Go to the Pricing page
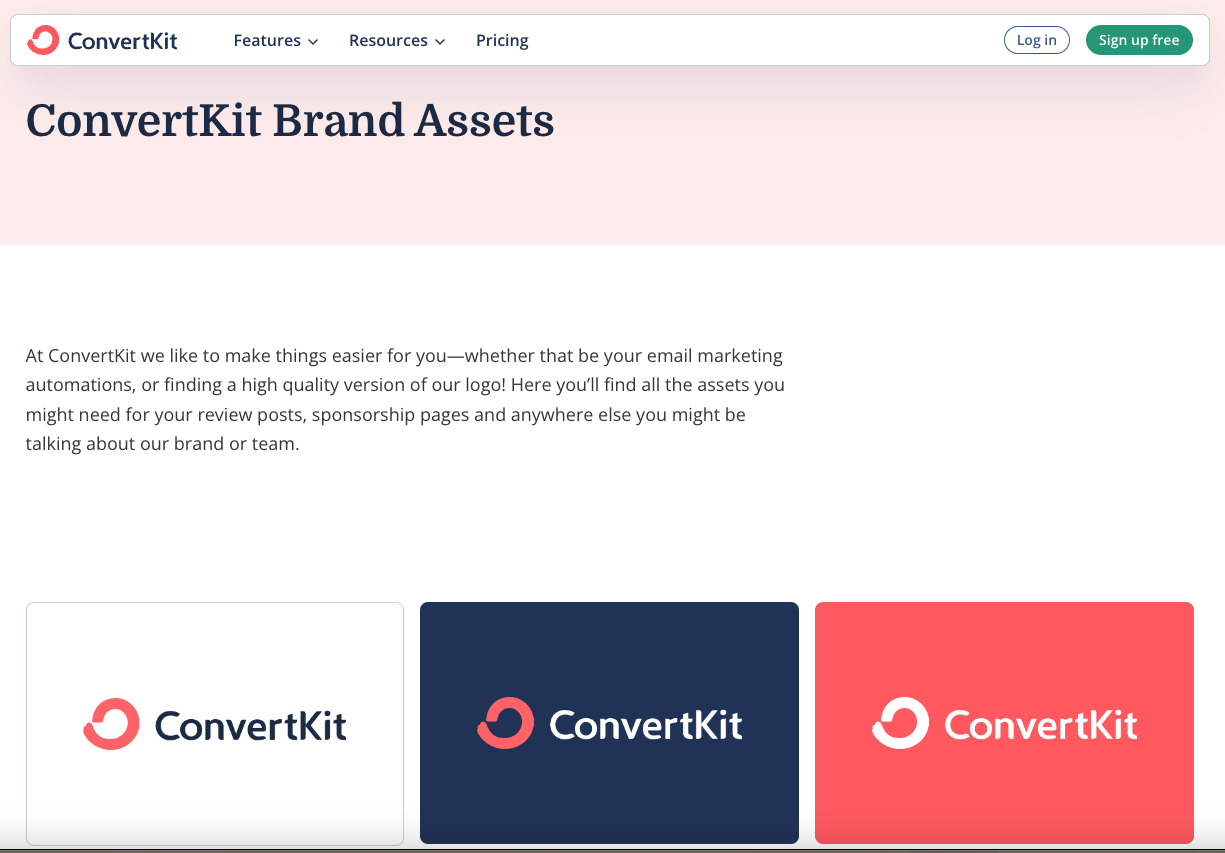 coord(502,40)
